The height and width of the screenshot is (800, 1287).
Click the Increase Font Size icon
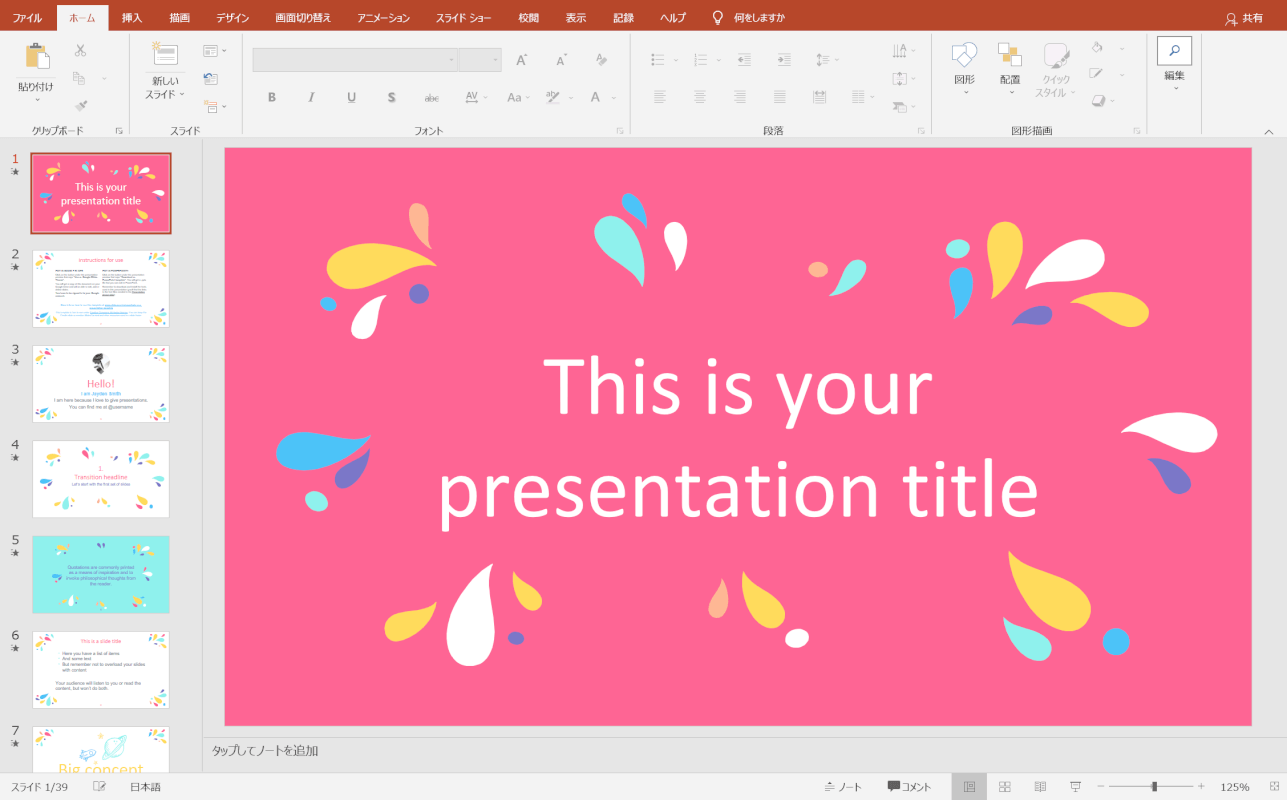point(520,59)
